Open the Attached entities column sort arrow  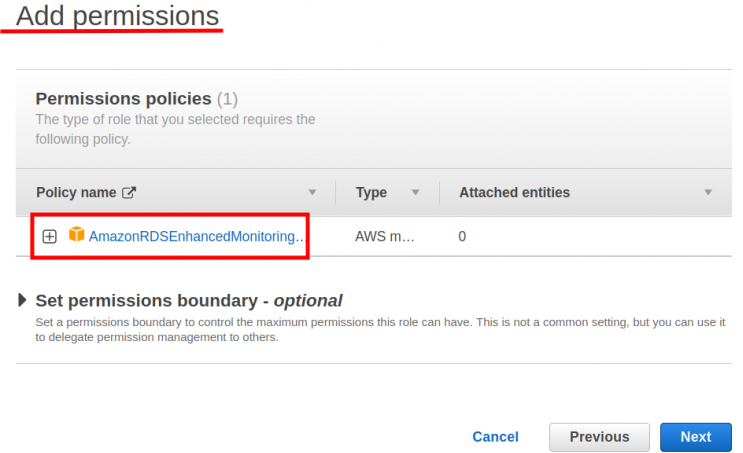(708, 193)
